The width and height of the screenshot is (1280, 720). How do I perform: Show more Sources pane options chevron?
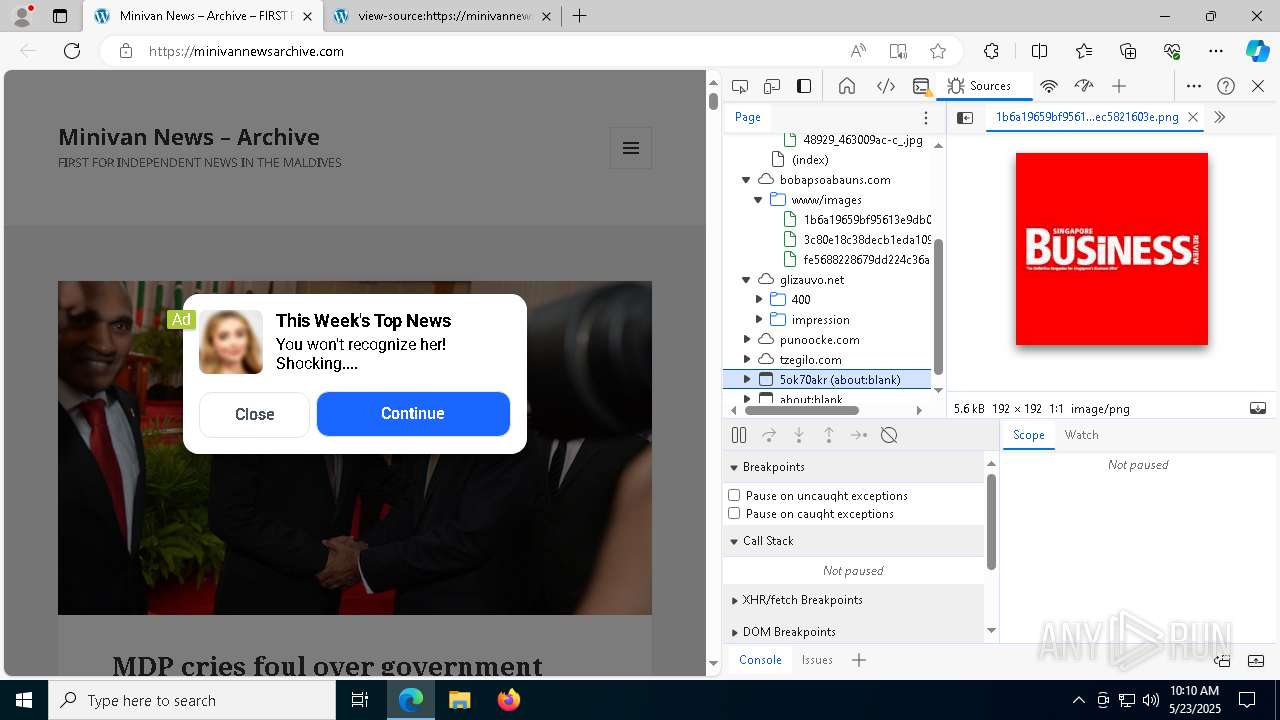tap(1219, 117)
